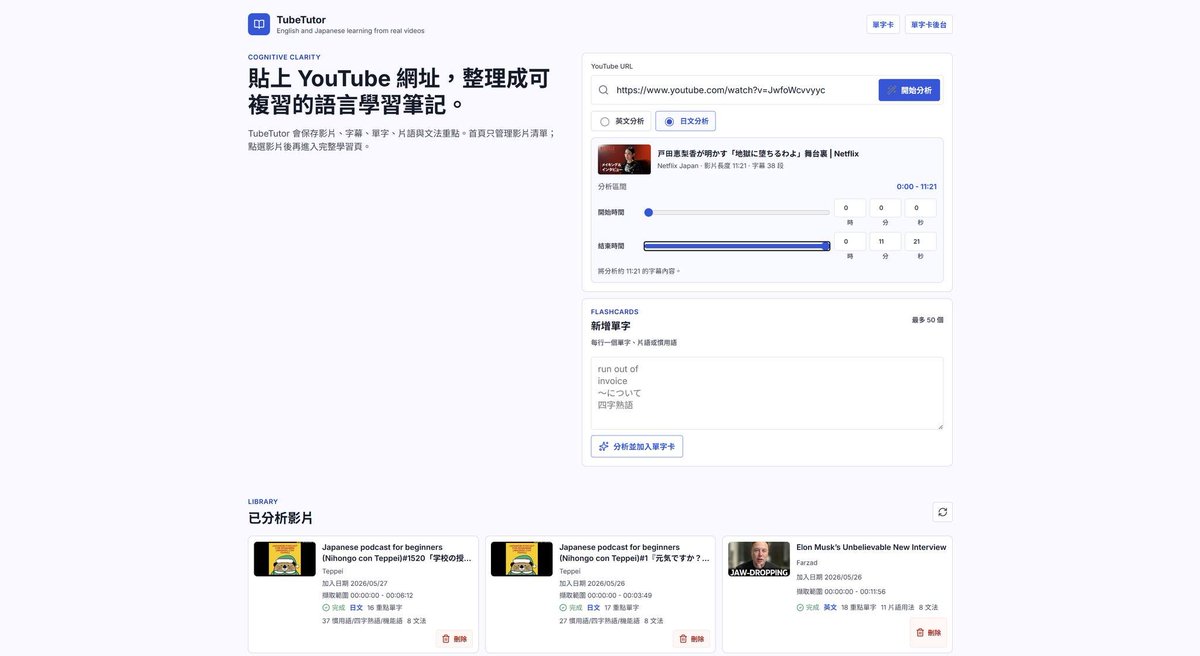Click the Netflix video preview thumbnail

click(624, 159)
